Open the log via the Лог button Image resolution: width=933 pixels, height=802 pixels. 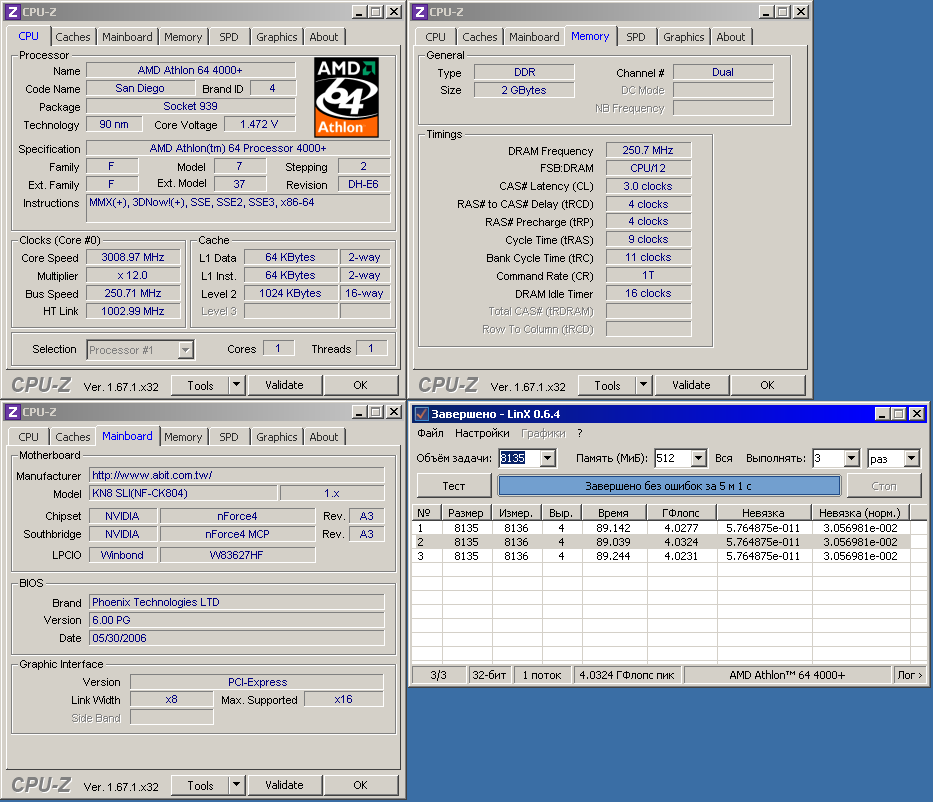(908, 674)
